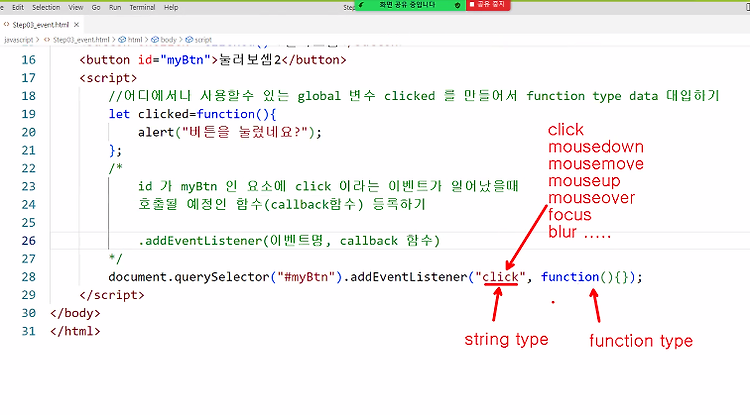Click the opening <script> tag on line 17
Screen dimensions: 750x415
coord(108,78)
